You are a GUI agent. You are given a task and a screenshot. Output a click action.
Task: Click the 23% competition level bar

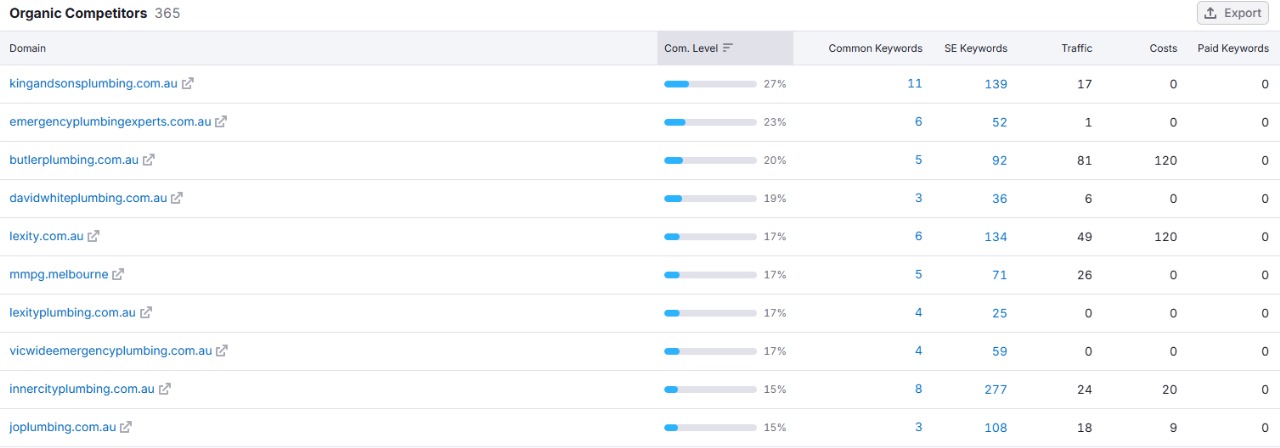[x=710, y=122]
